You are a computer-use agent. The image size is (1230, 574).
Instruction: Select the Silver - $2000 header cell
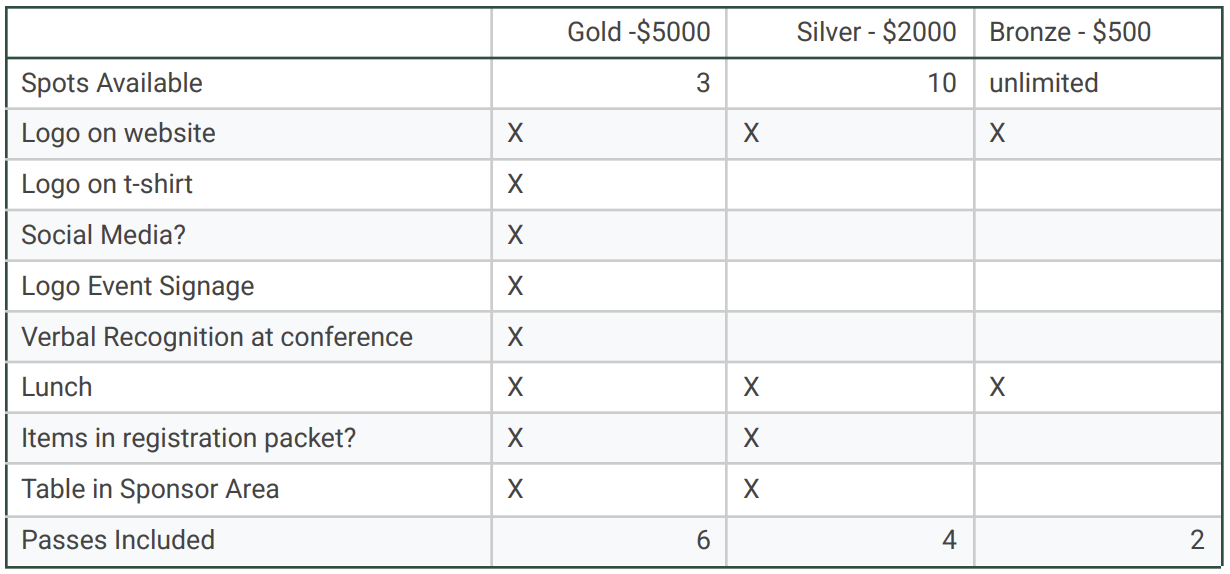pyautogui.click(x=876, y=32)
